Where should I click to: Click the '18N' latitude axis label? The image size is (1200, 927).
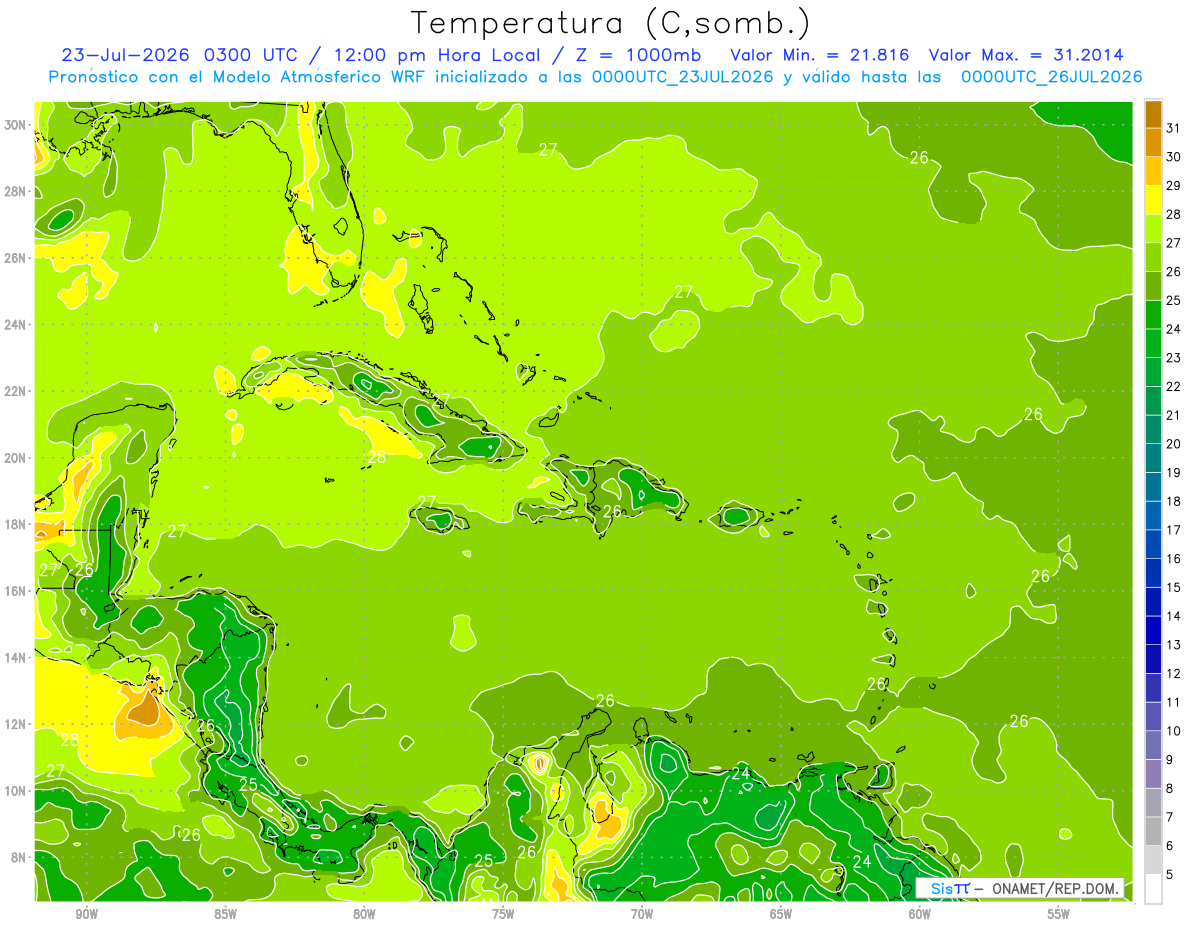(16, 524)
